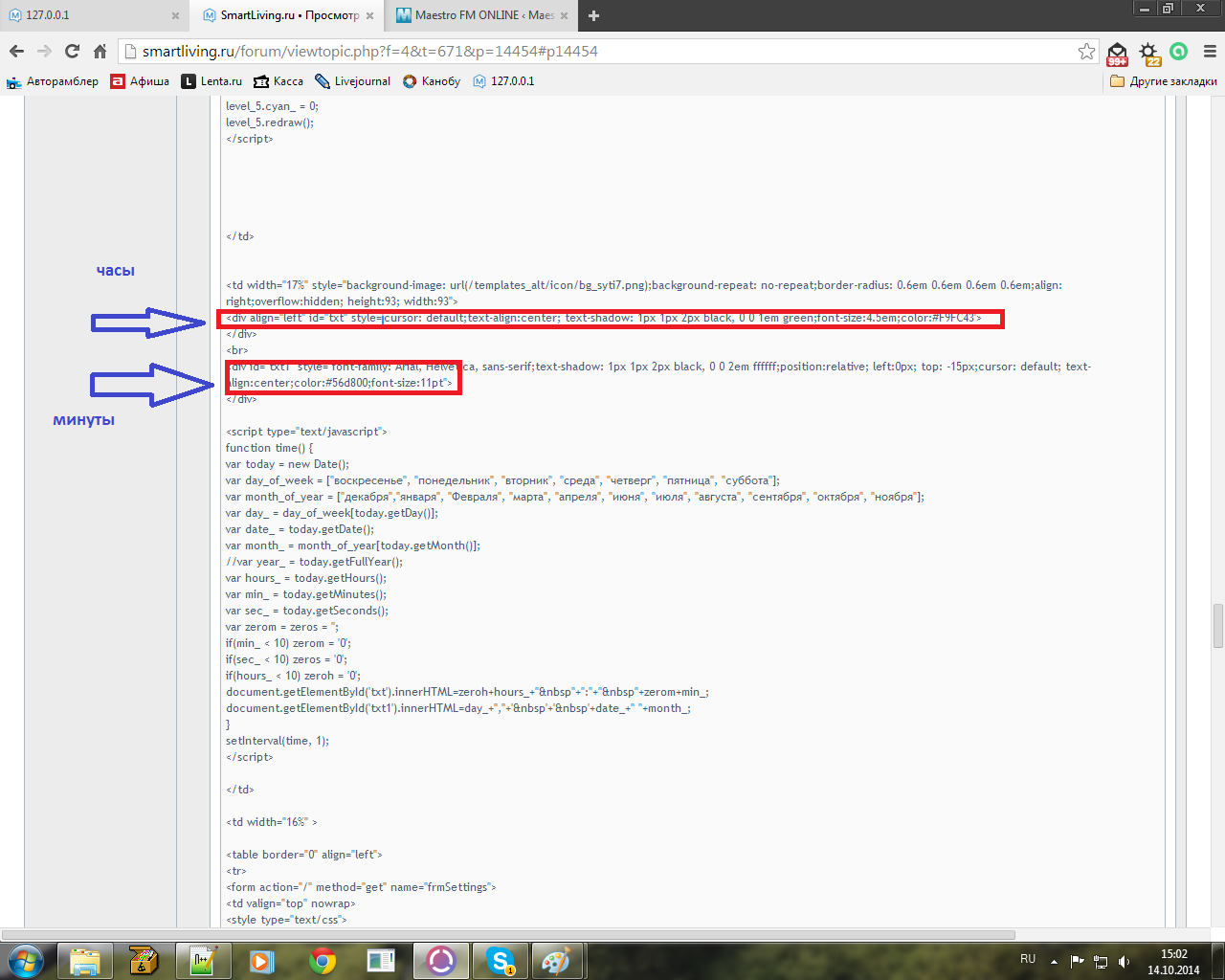Screen dimensions: 1225x980
Task: Open the volume control in the tray
Action: coord(1124,961)
